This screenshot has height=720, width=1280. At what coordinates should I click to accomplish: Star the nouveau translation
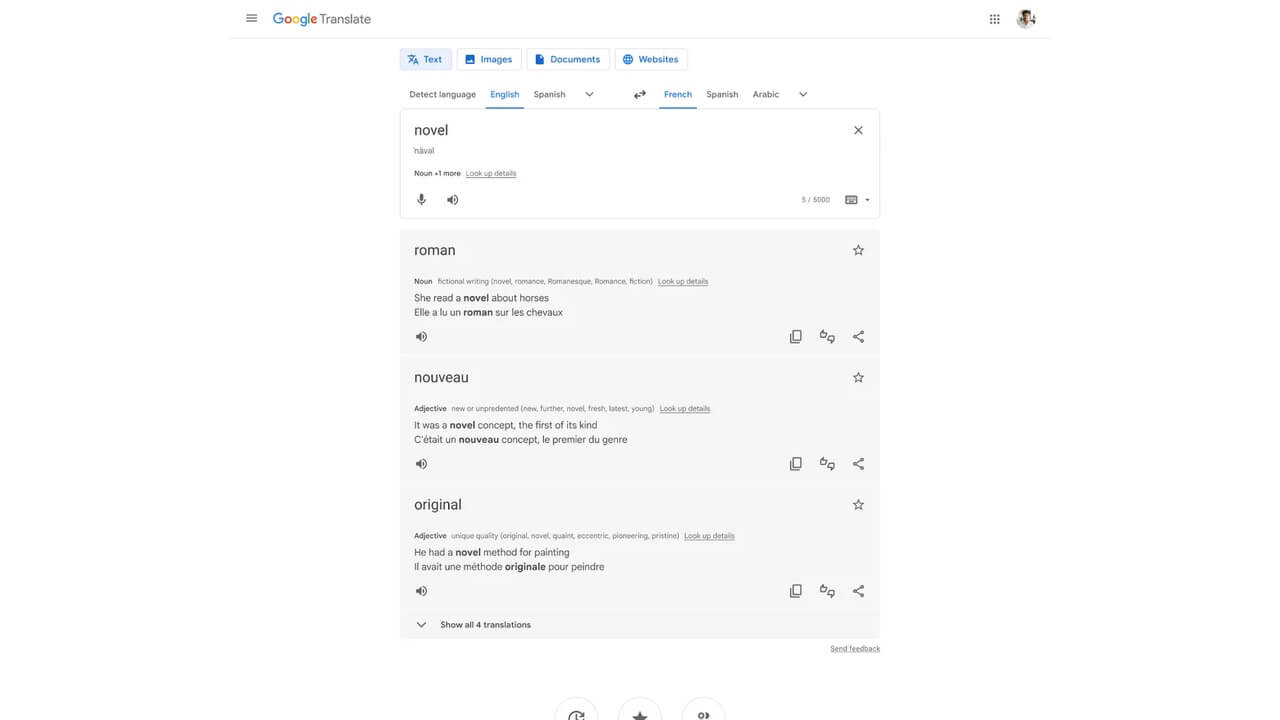pos(858,377)
